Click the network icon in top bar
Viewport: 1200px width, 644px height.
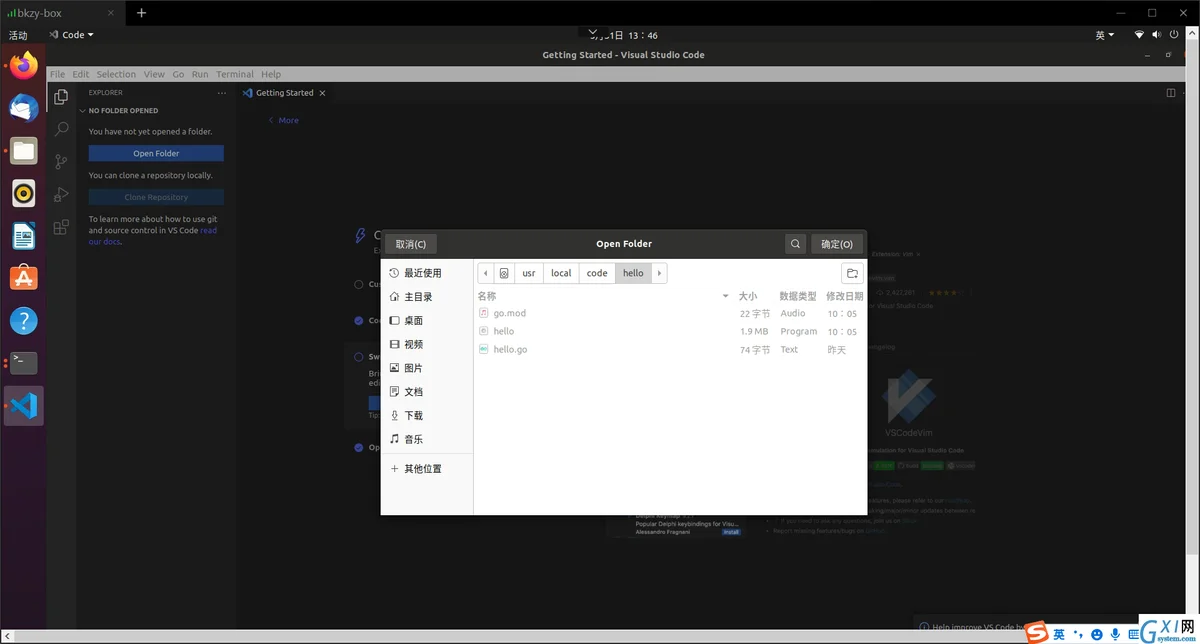(1139, 35)
